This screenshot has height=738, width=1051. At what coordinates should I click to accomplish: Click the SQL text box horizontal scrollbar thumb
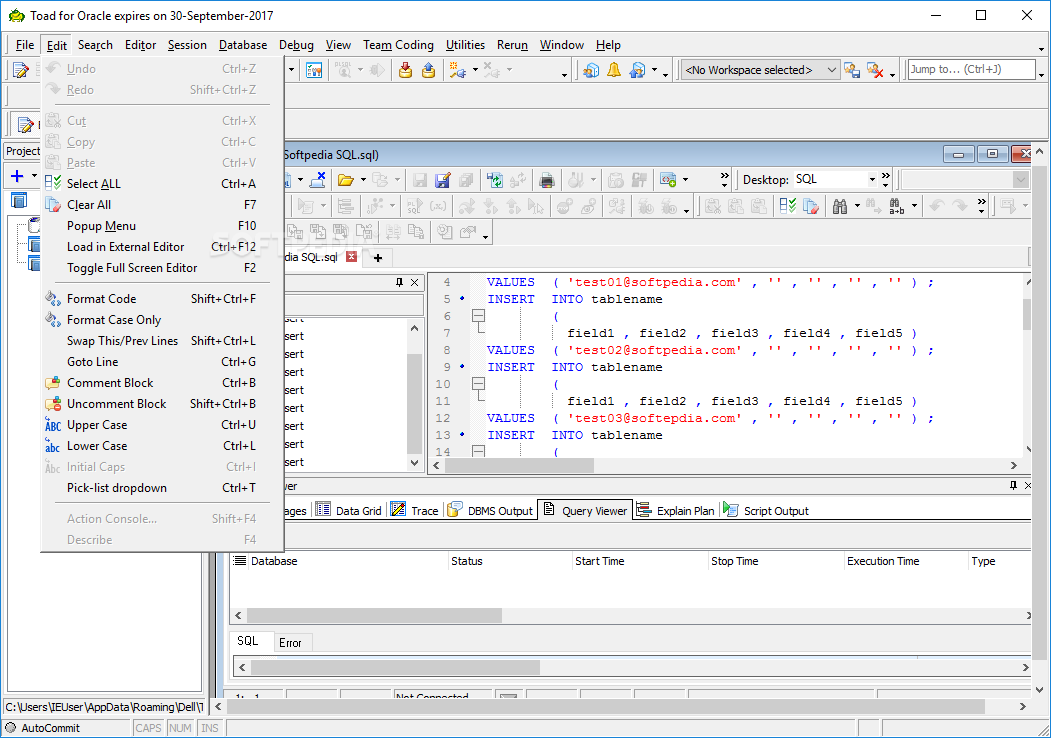pos(395,667)
